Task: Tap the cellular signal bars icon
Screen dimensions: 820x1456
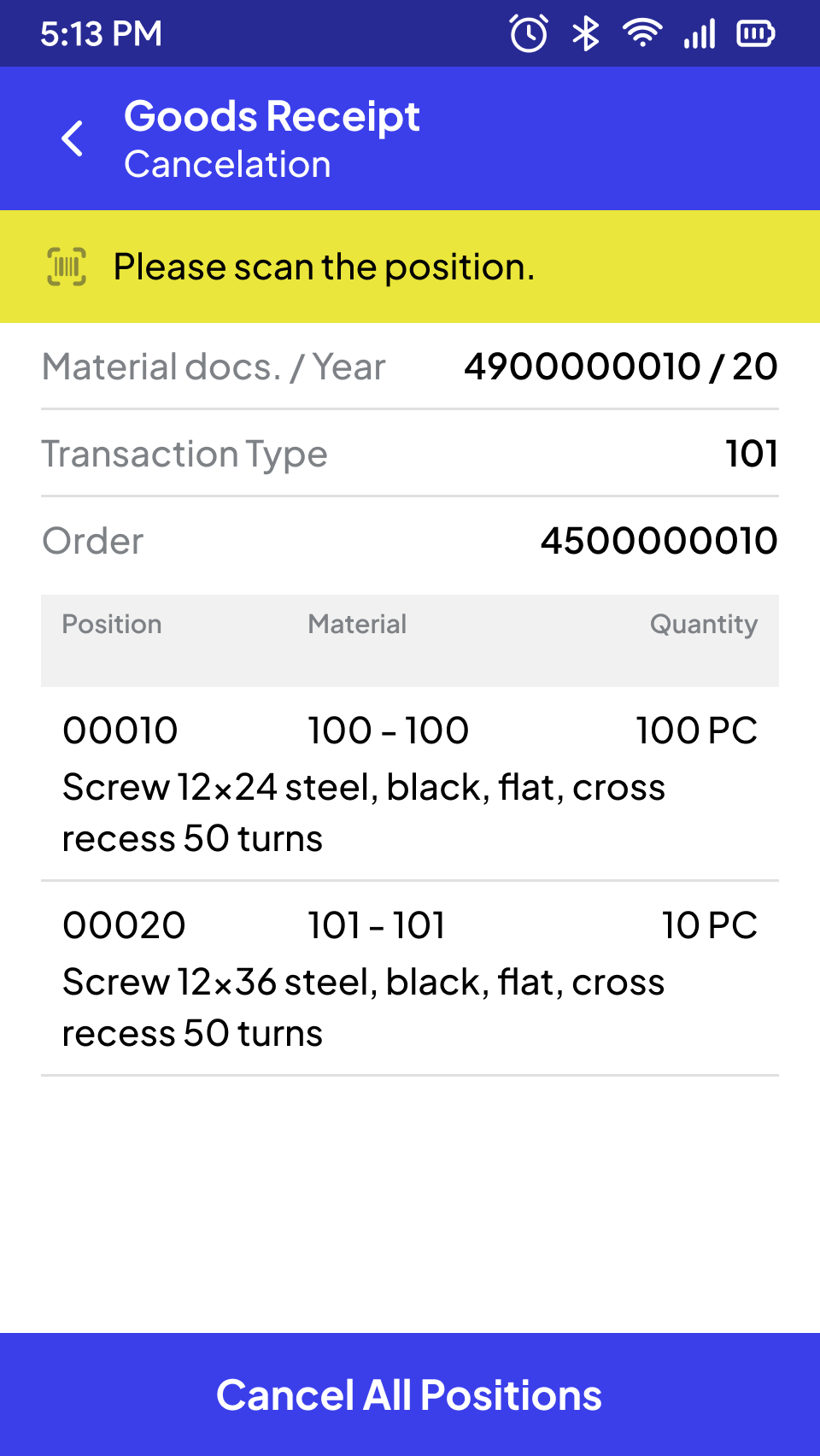Action: coord(700,34)
